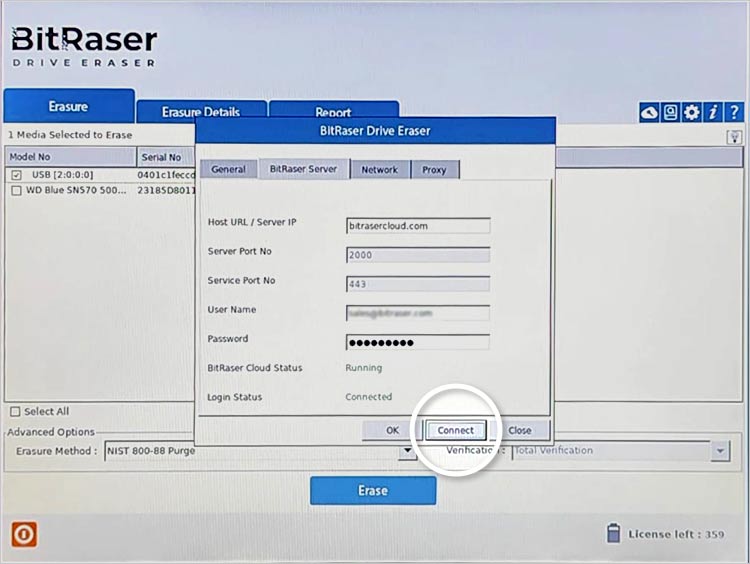The height and width of the screenshot is (564, 750).
Task: Click the BitRaser Drive Eraser dialog title
Action: [x=375, y=131]
